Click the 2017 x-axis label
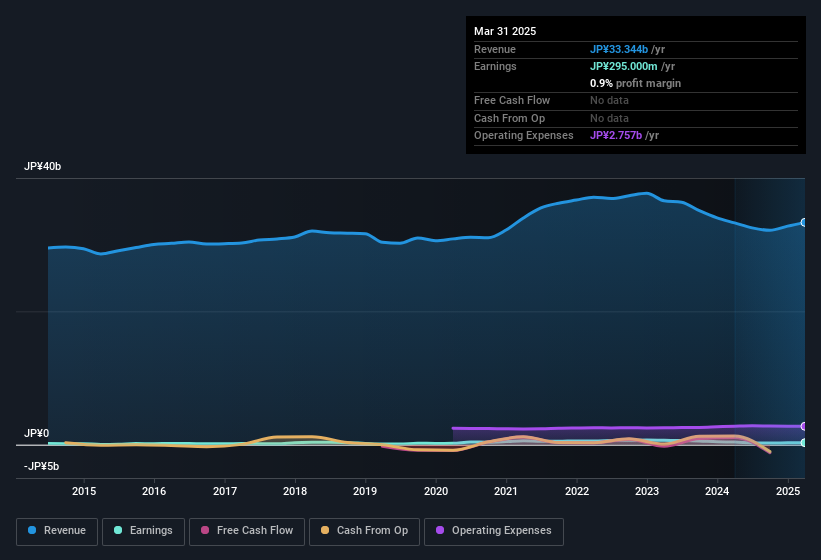This screenshot has height=560, width=821. [225, 491]
